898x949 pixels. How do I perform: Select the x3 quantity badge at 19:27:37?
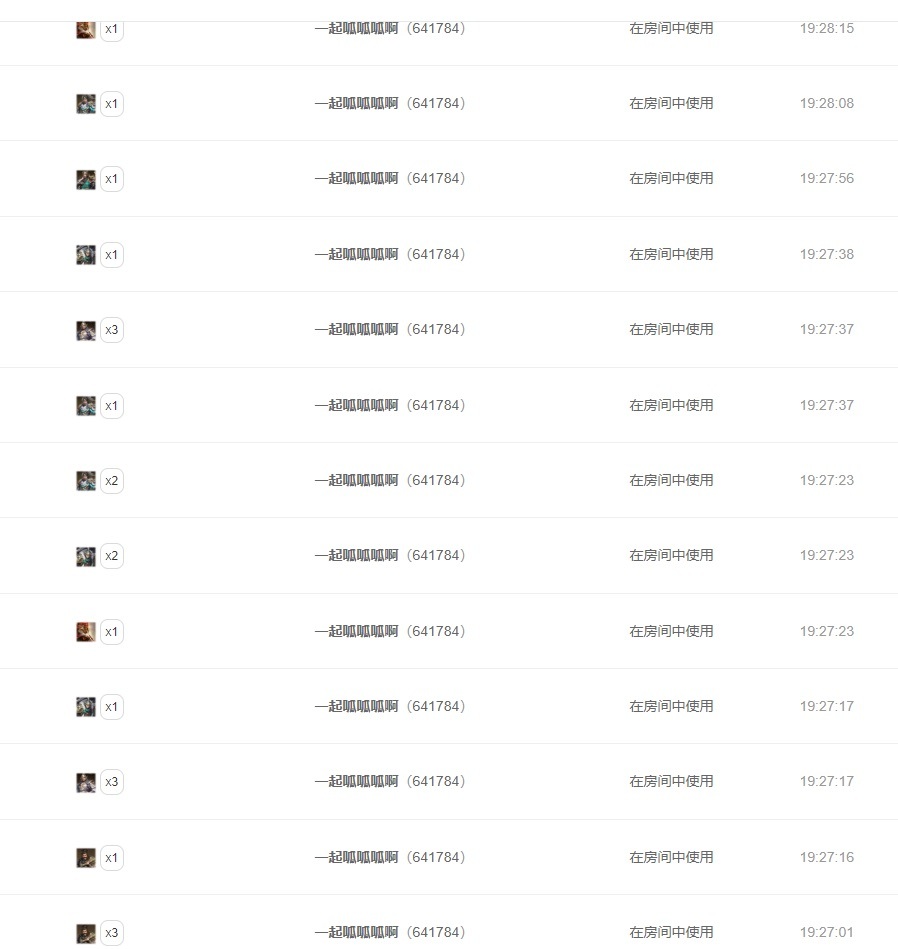[112, 330]
